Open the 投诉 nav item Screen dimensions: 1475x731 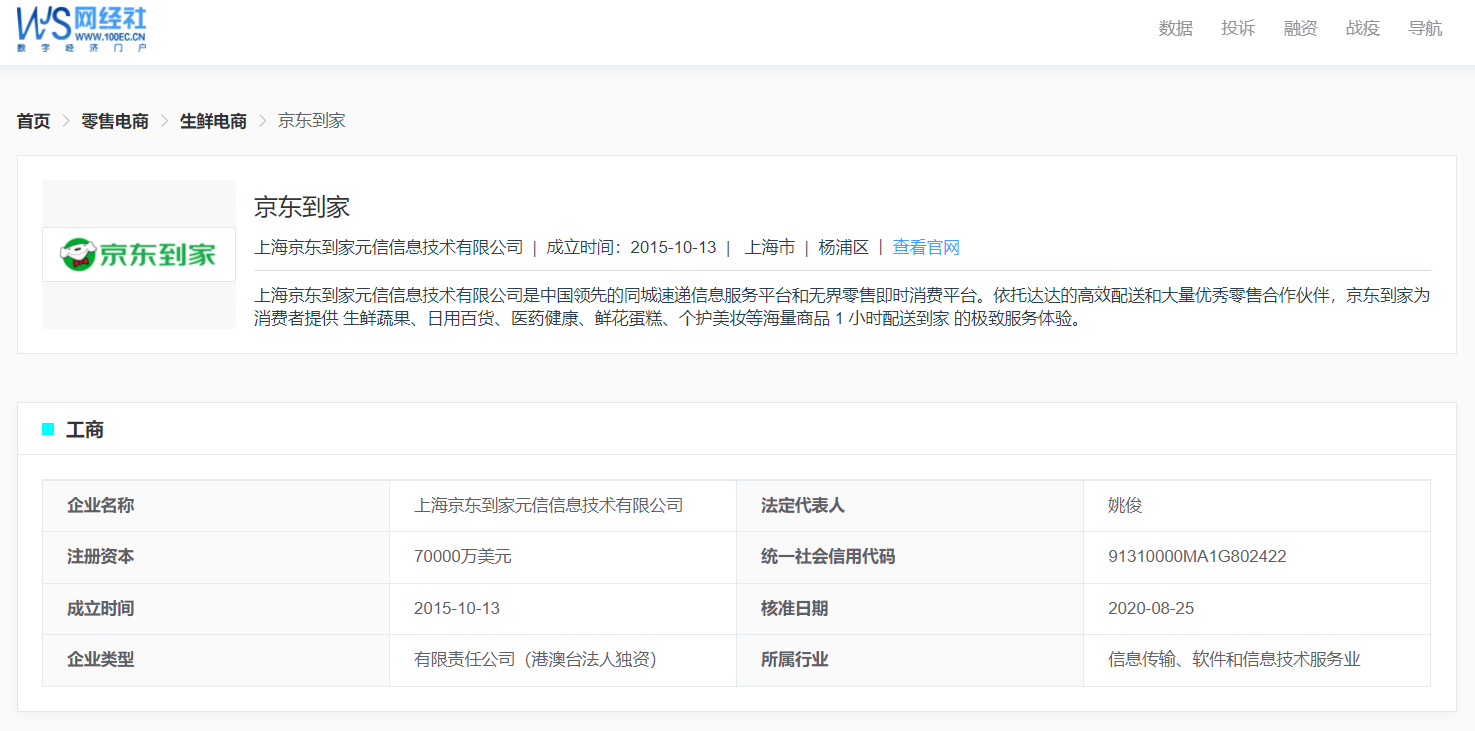coord(1238,28)
